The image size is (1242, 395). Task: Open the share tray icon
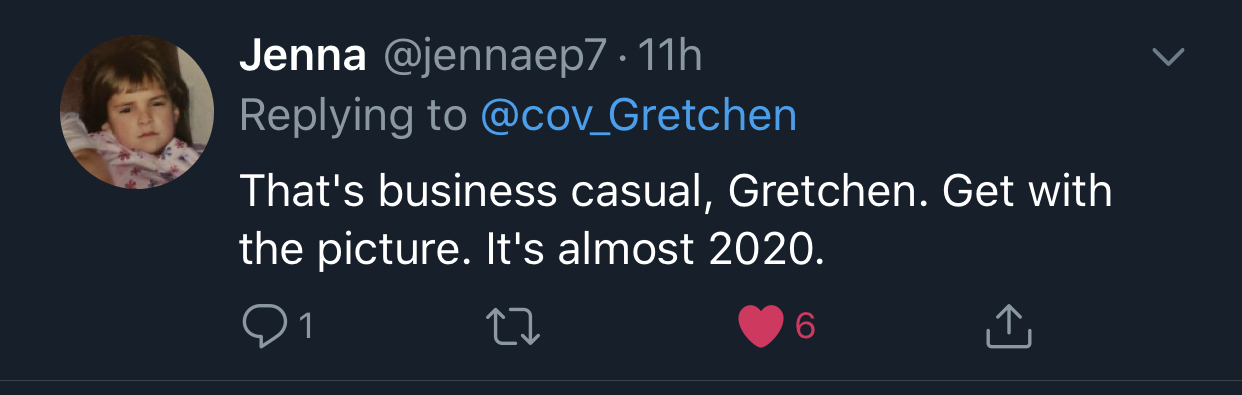click(1007, 326)
